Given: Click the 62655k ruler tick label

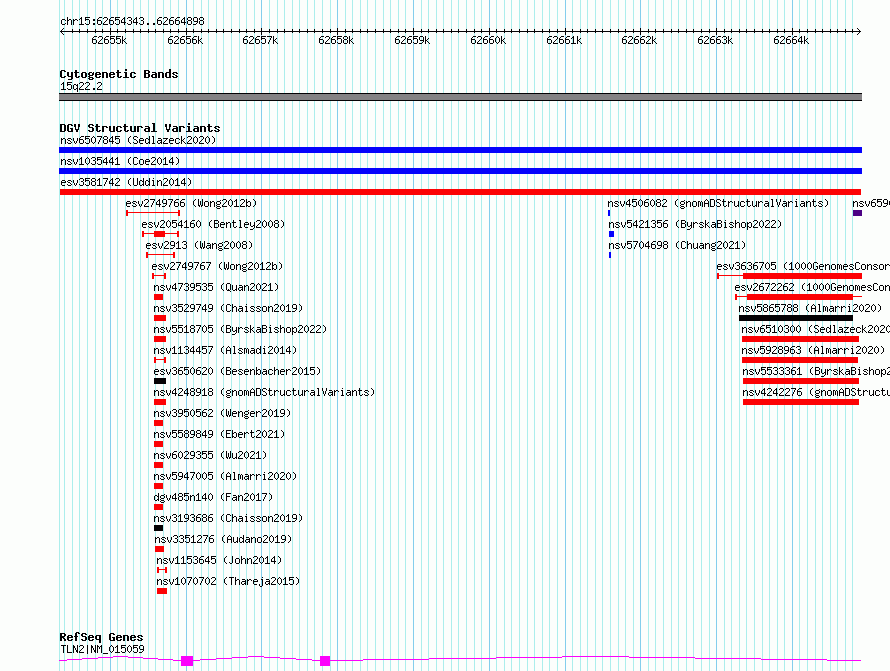Looking at the screenshot, I should point(109,40).
